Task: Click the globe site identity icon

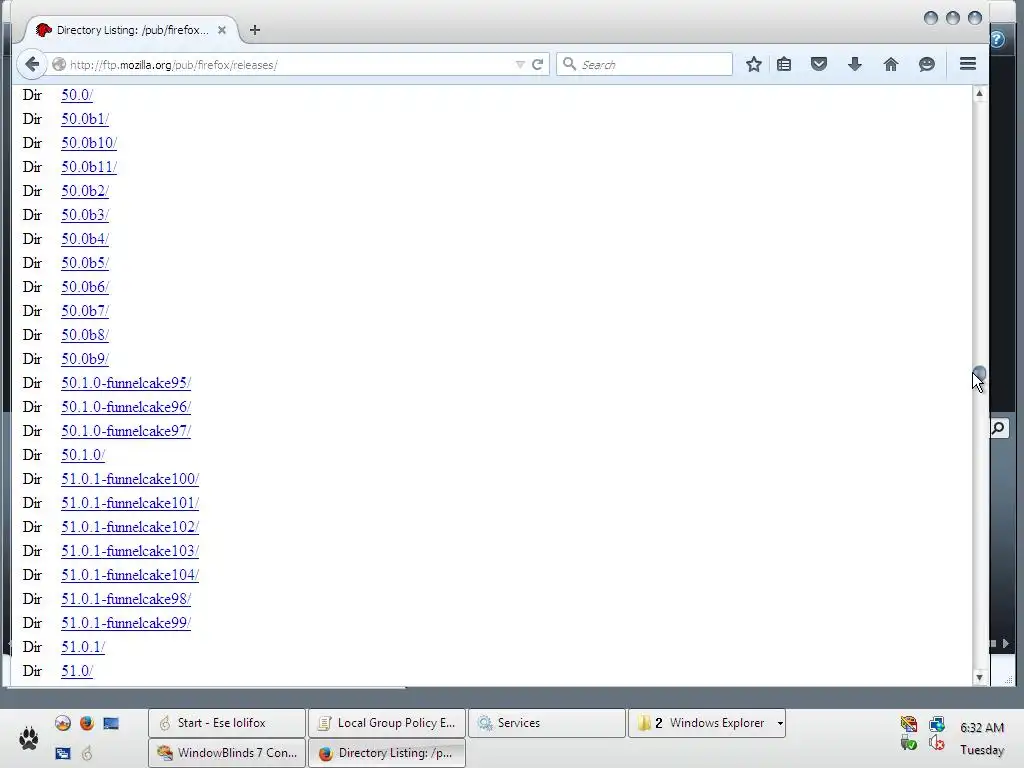Action: (59, 64)
